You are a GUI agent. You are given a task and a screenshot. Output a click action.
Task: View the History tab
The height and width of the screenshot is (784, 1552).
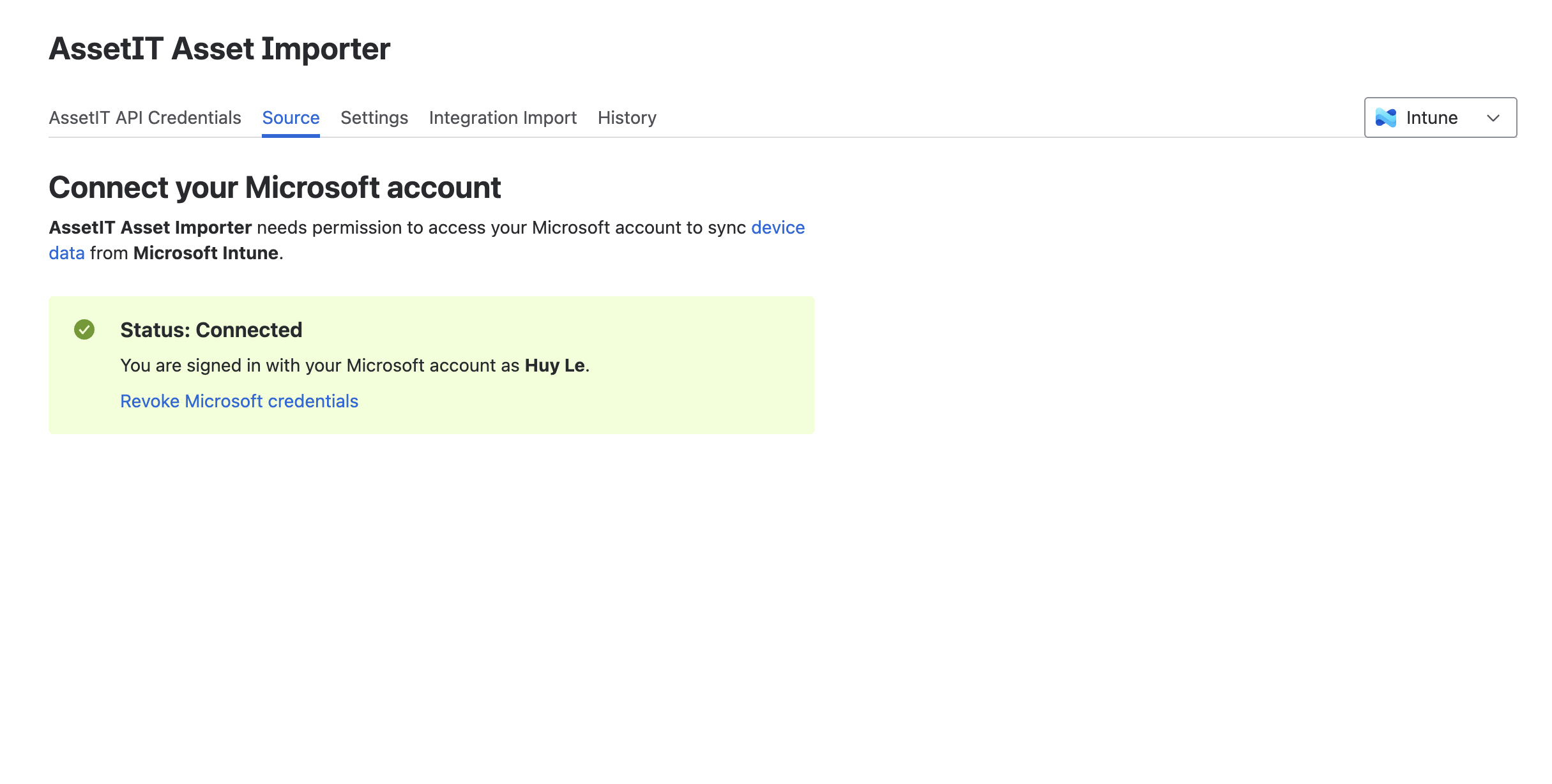[627, 117]
